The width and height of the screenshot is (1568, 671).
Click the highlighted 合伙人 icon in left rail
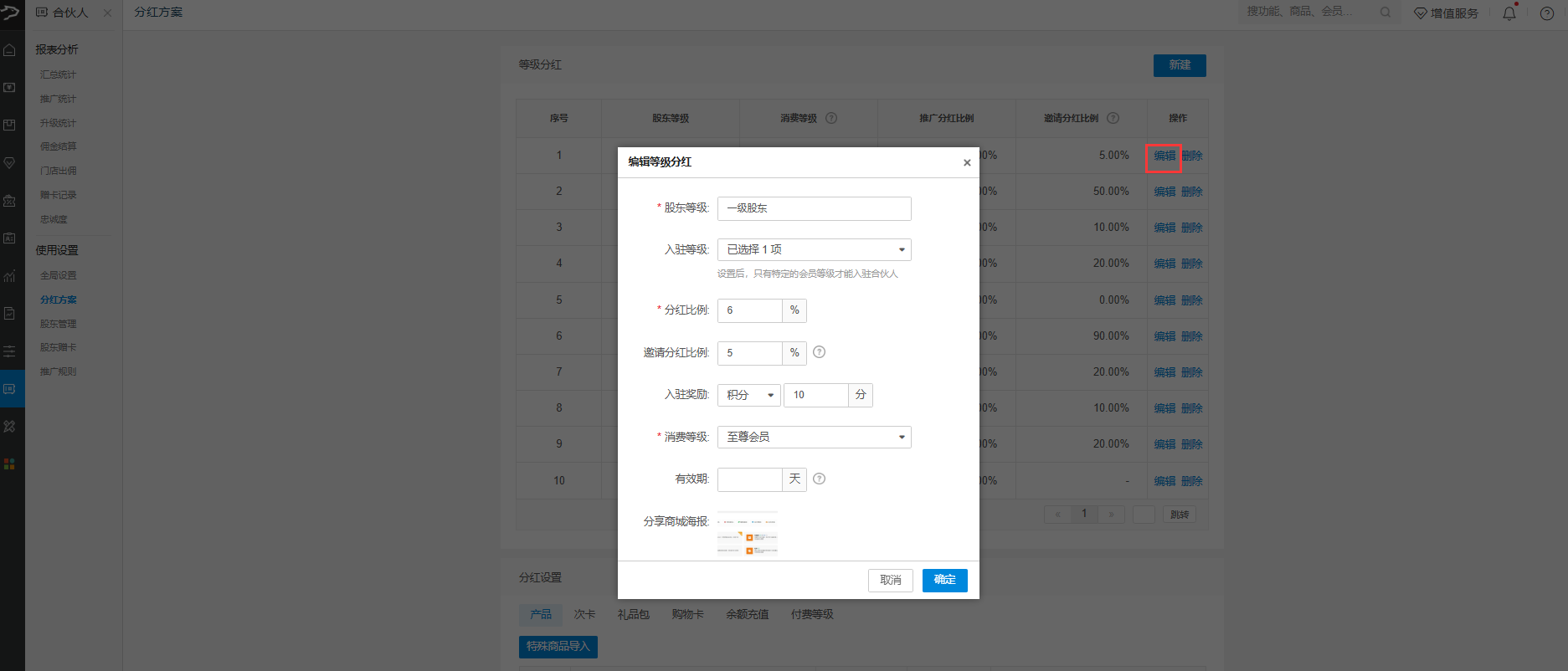[x=9, y=389]
